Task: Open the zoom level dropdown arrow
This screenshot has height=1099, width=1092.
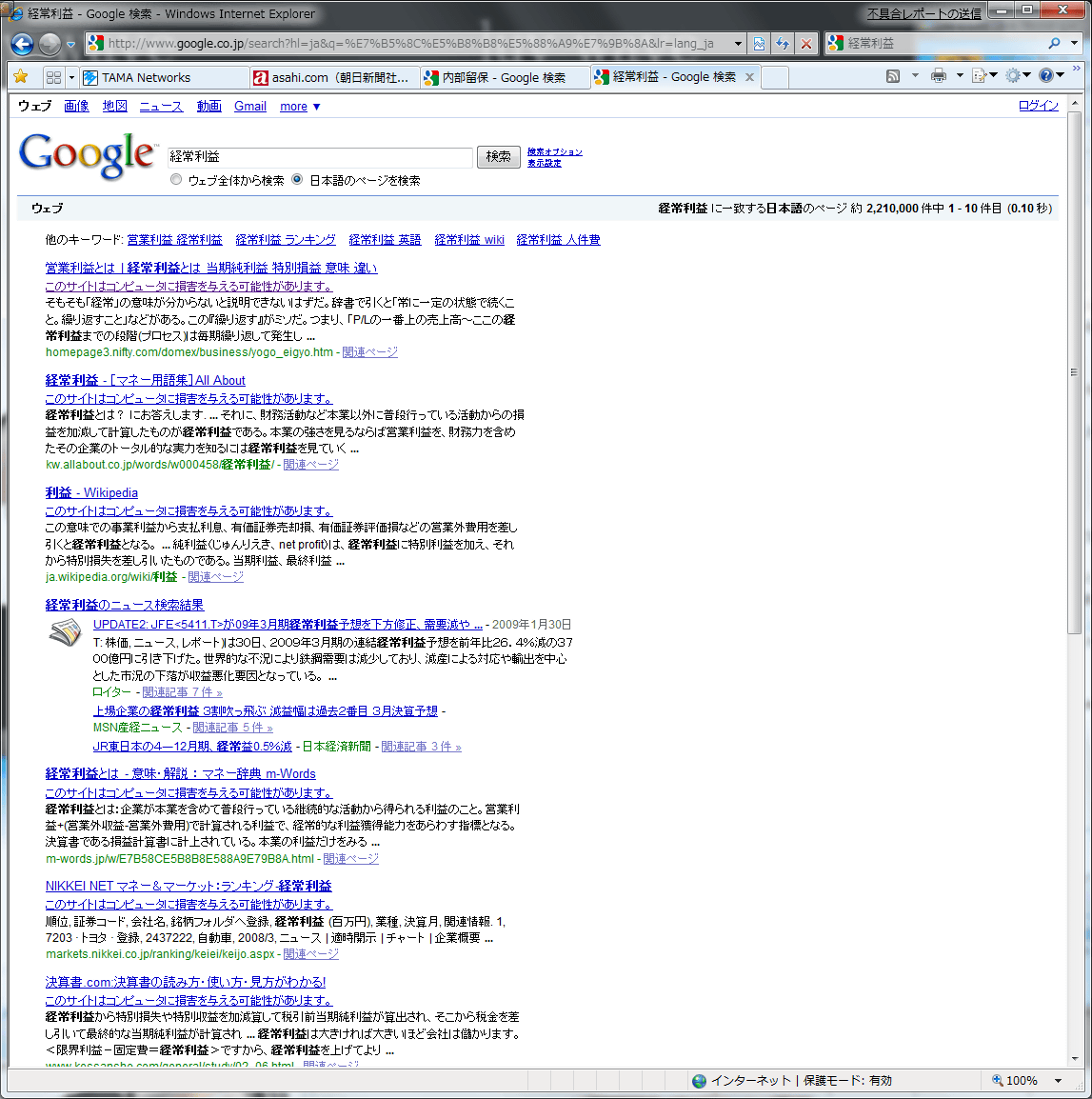Action: (x=1058, y=1081)
